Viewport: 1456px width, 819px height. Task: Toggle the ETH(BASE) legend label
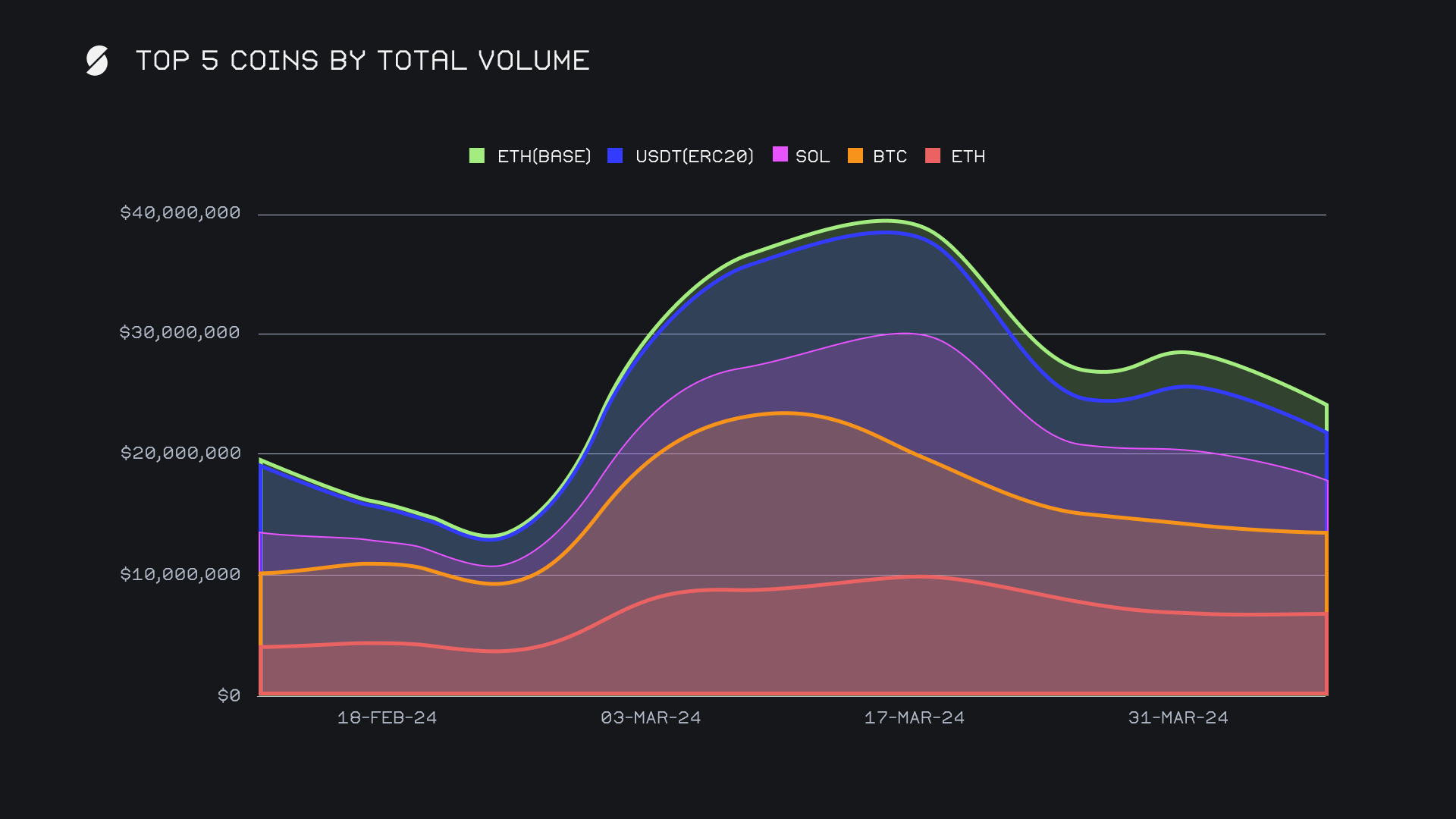point(544,157)
